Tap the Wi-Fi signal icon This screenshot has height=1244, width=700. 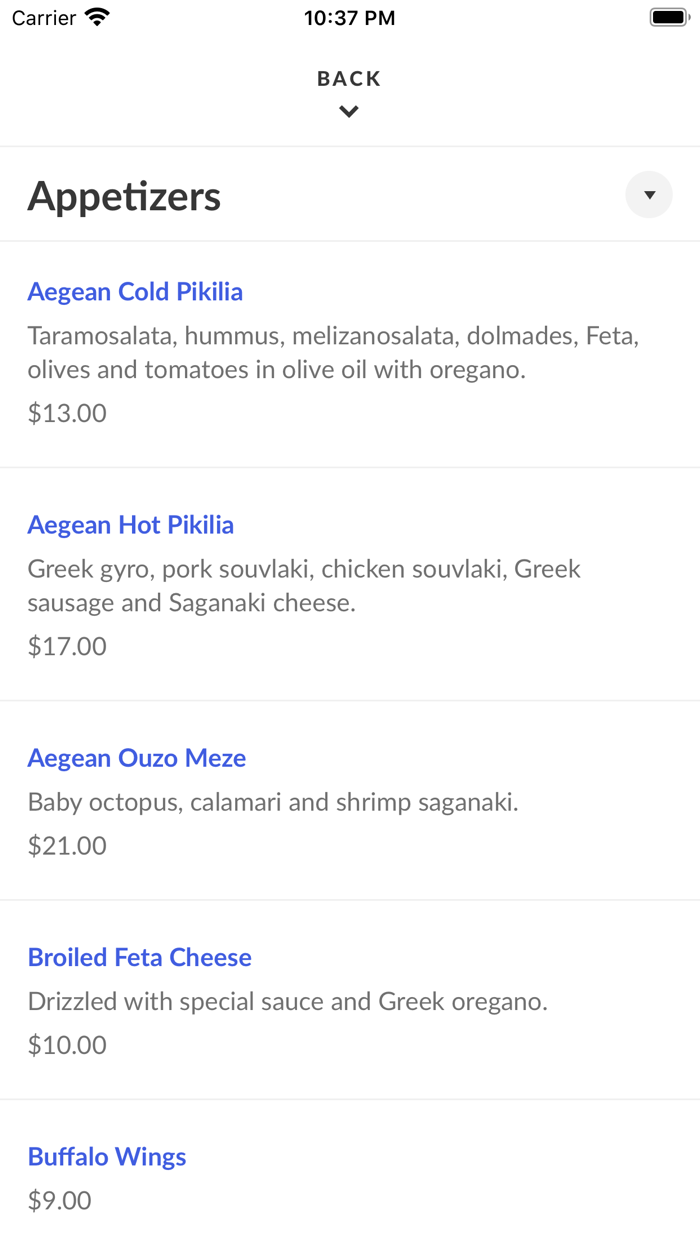point(96,17)
